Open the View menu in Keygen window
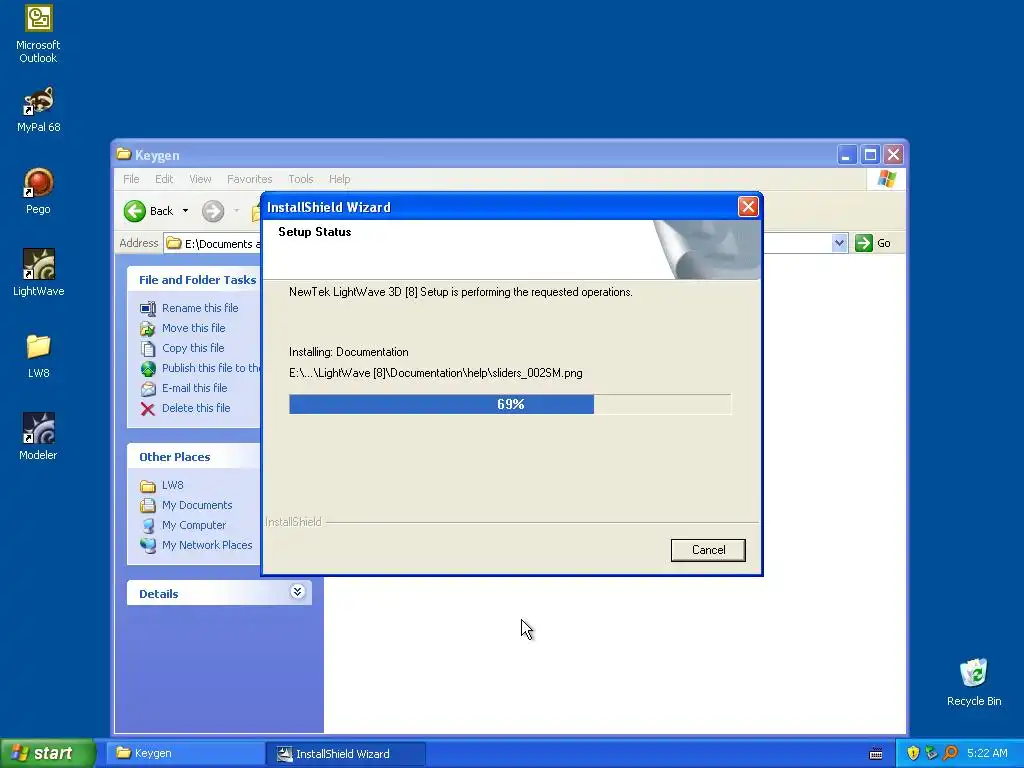Screen dimensions: 1024x768 [200, 179]
